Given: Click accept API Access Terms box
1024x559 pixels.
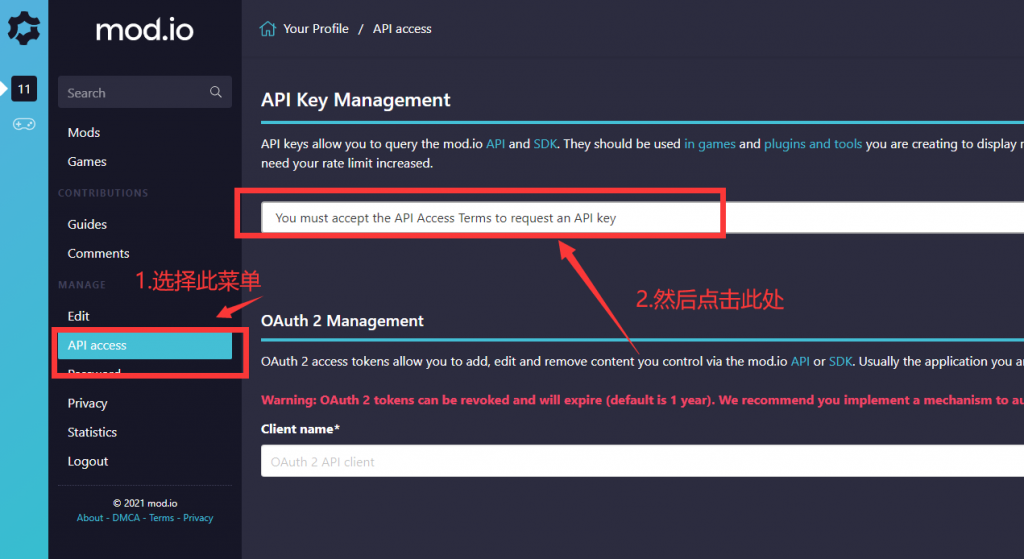Looking at the screenshot, I should 643,217.
